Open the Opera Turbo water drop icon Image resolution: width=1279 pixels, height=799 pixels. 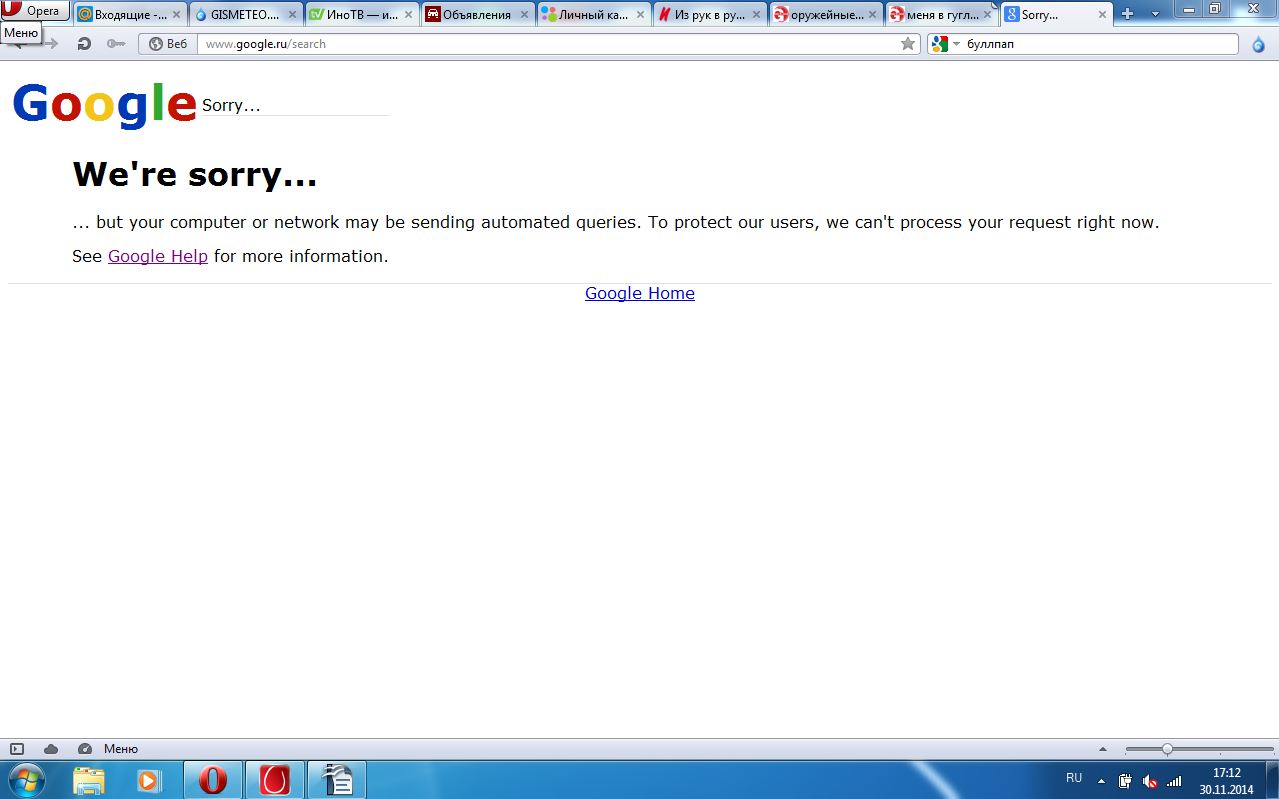point(1258,44)
